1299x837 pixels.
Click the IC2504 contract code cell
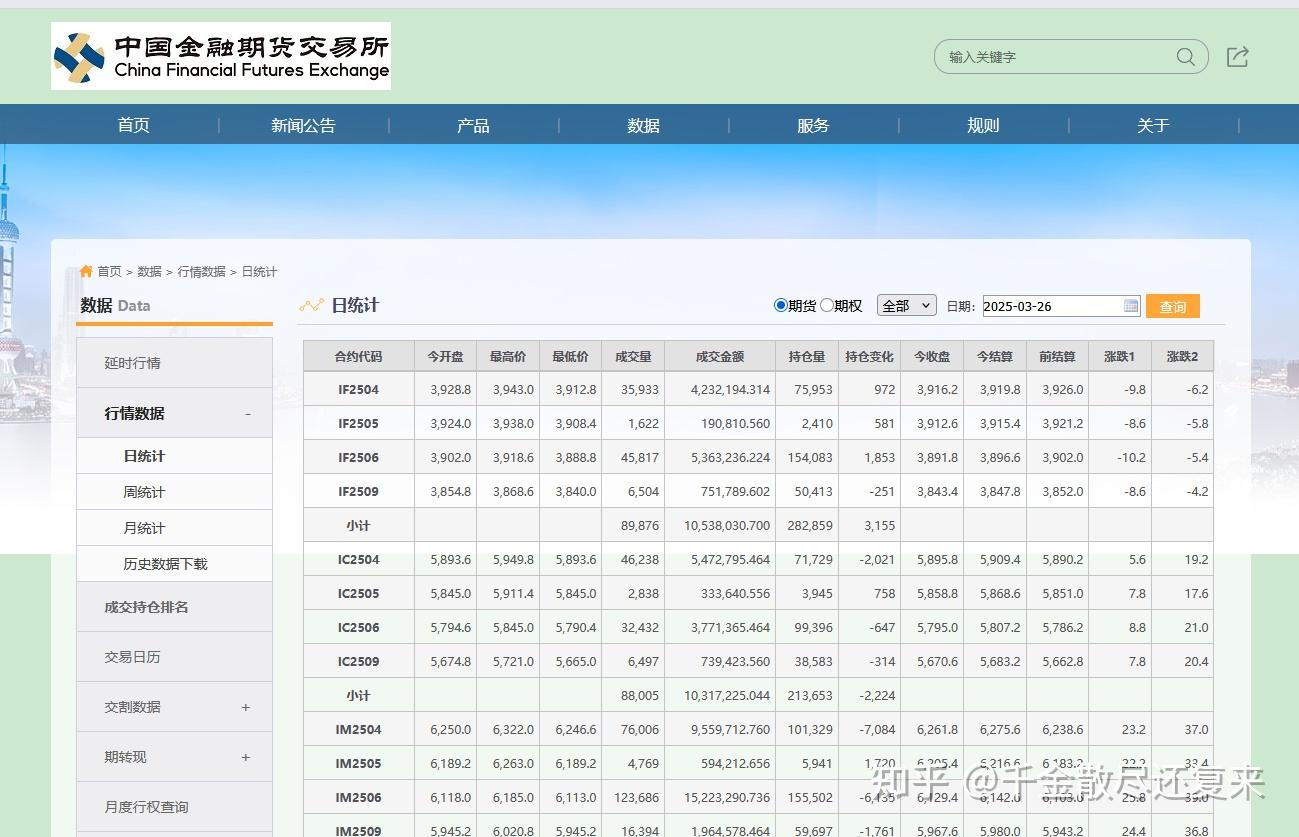(x=358, y=560)
